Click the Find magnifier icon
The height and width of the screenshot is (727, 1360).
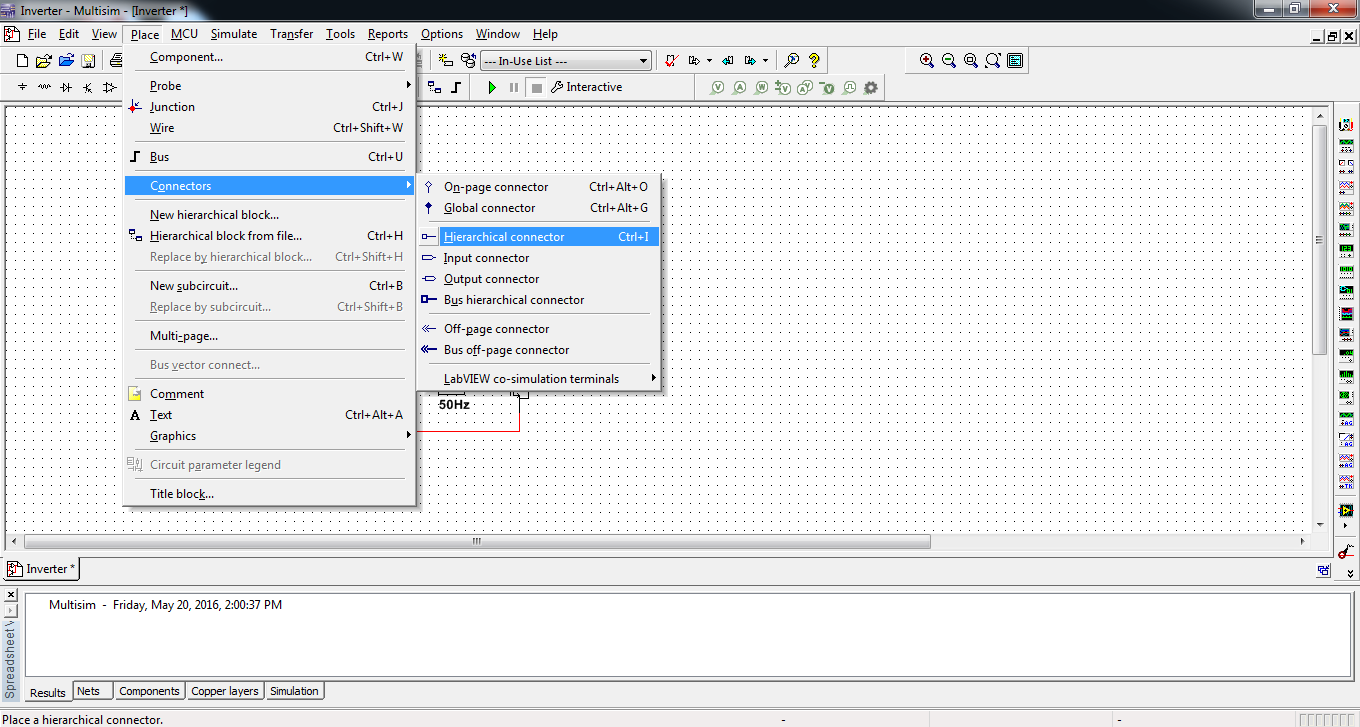click(x=791, y=61)
